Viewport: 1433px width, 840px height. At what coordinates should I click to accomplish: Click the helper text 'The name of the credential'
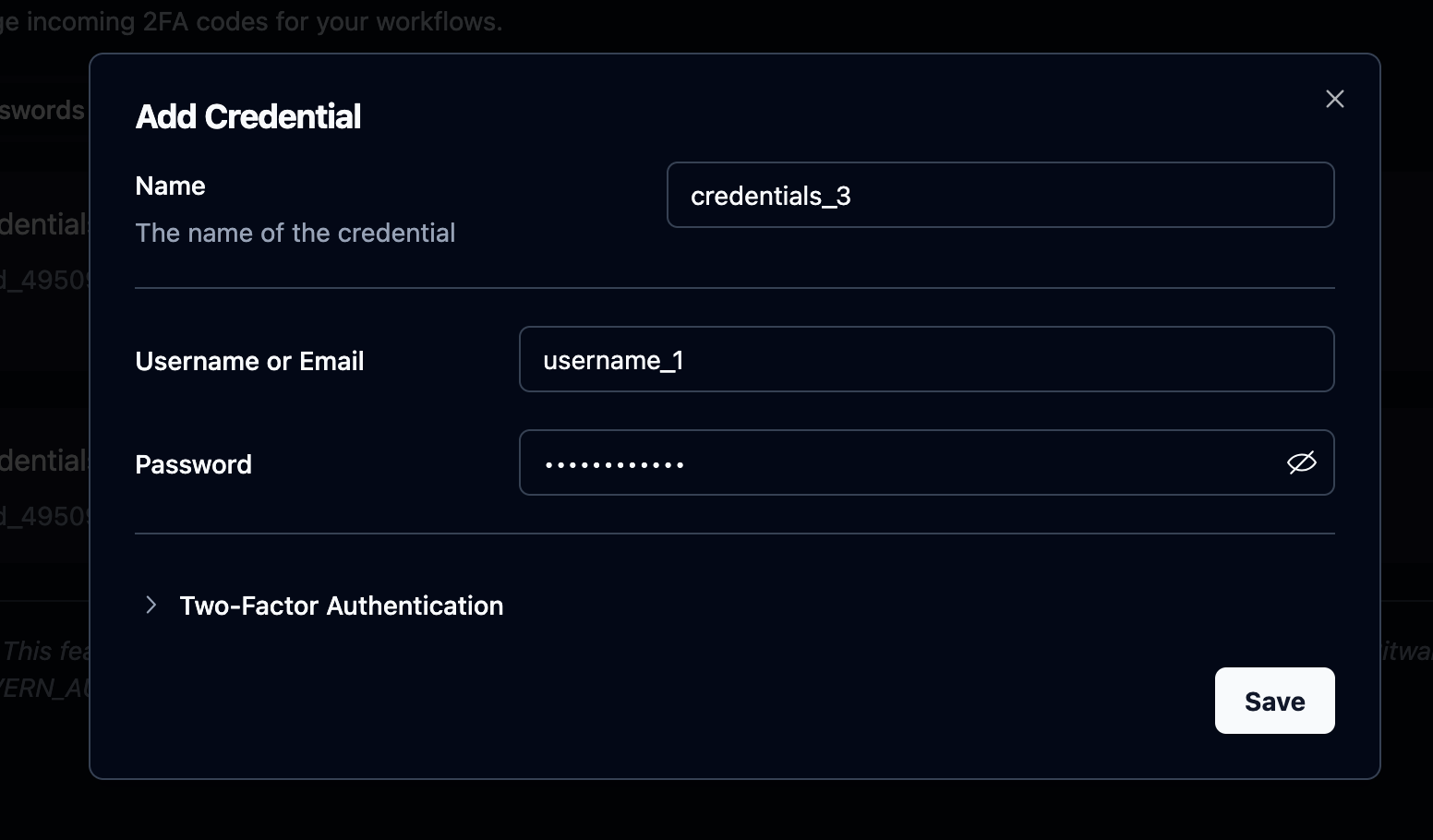295,233
